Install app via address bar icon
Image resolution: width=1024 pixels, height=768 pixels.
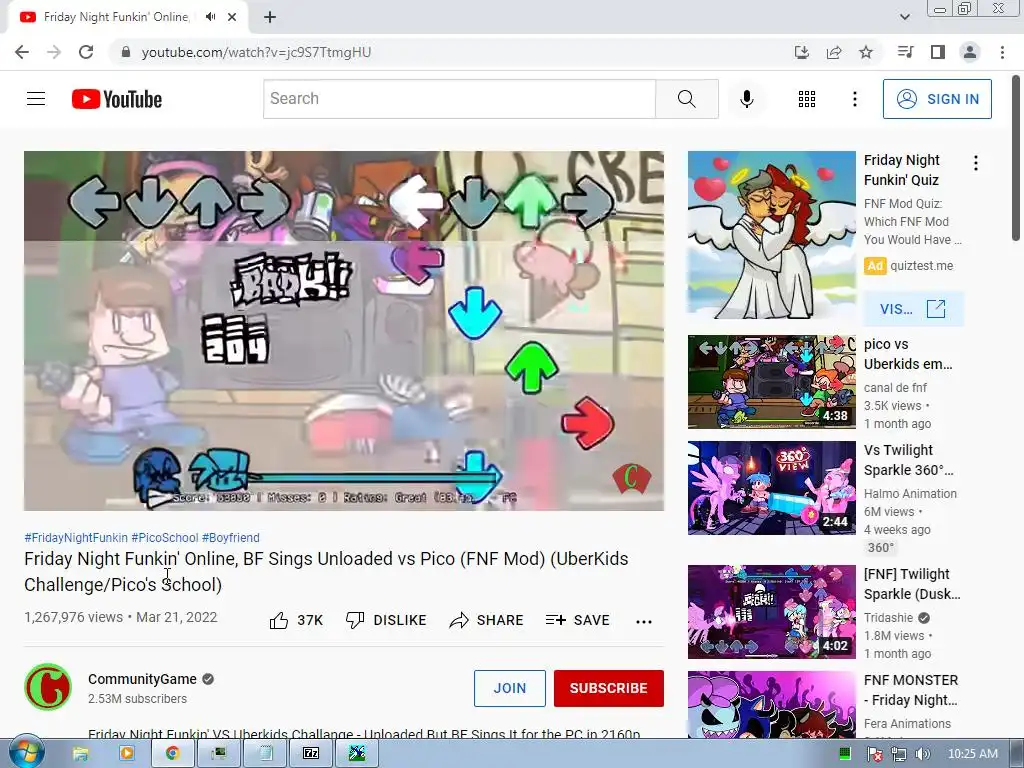click(x=801, y=52)
